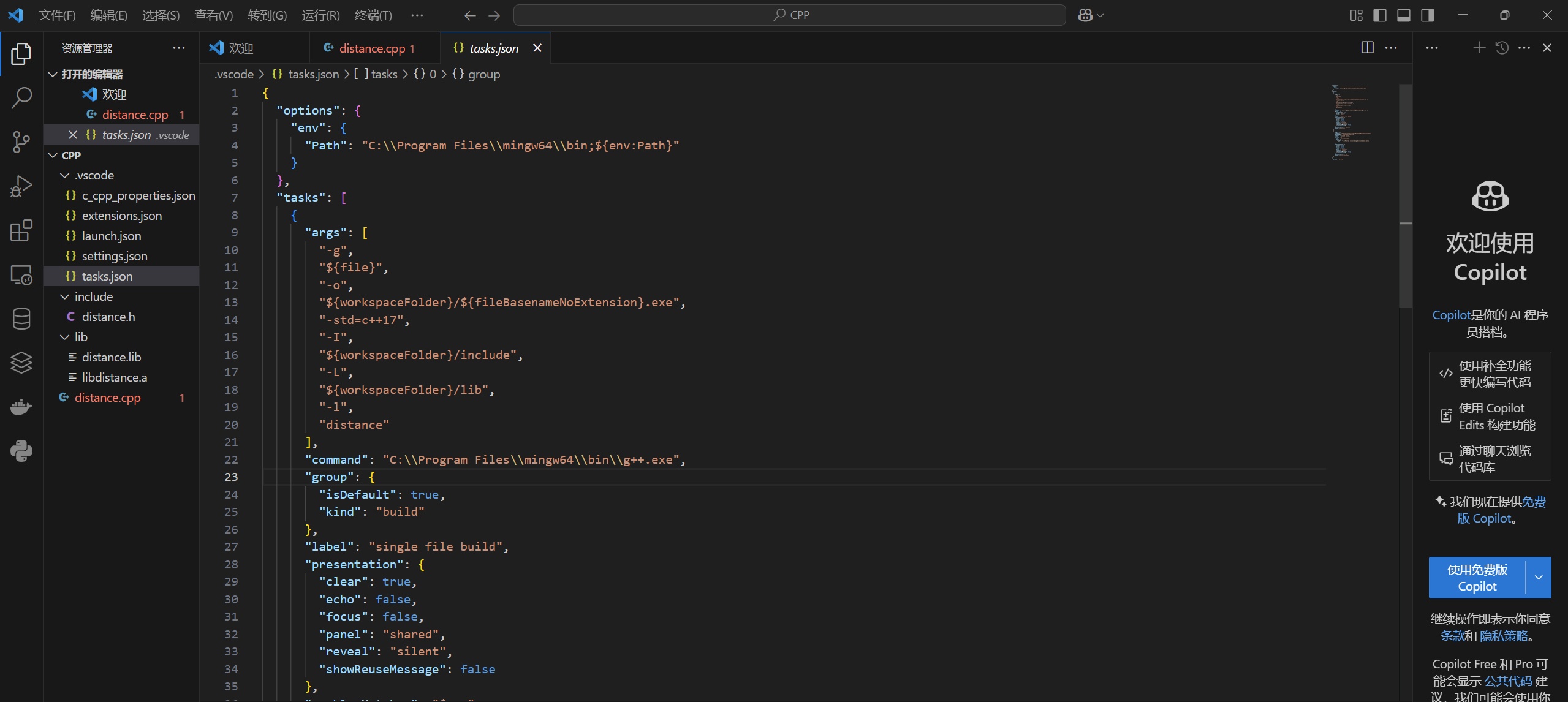This screenshot has height=702, width=1568.
Task: Close the Copilot chat panel
Action: click(1547, 48)
